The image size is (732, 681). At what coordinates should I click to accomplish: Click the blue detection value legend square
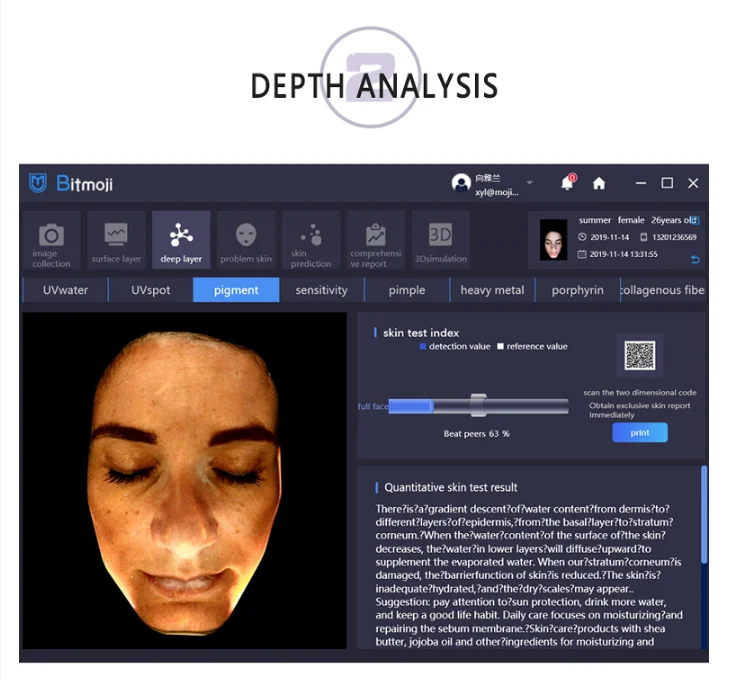pos(422,346)
